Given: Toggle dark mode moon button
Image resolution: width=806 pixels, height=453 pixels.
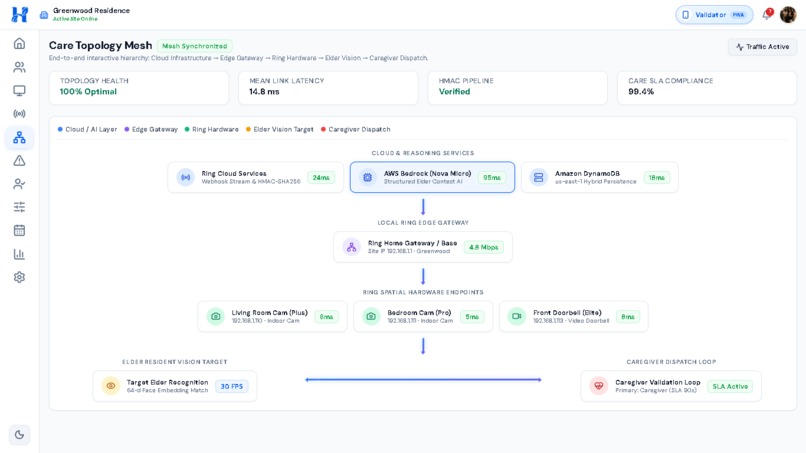Looking at the screenshot, I should point(19,435).
